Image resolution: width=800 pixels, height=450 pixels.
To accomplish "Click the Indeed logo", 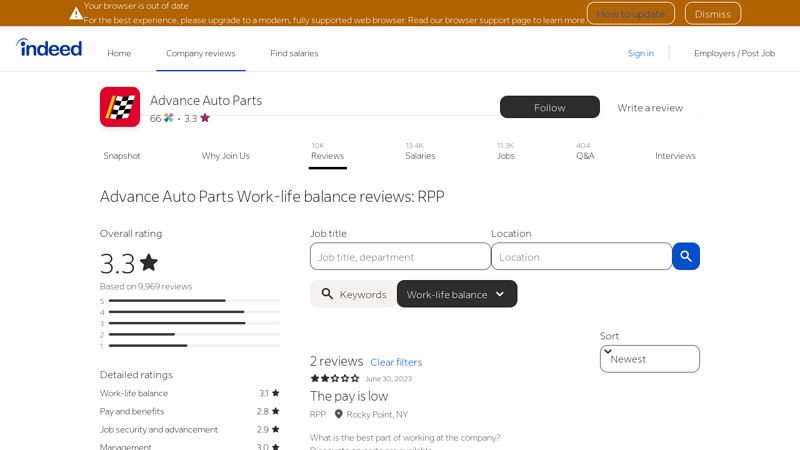I will pos(49,48).
